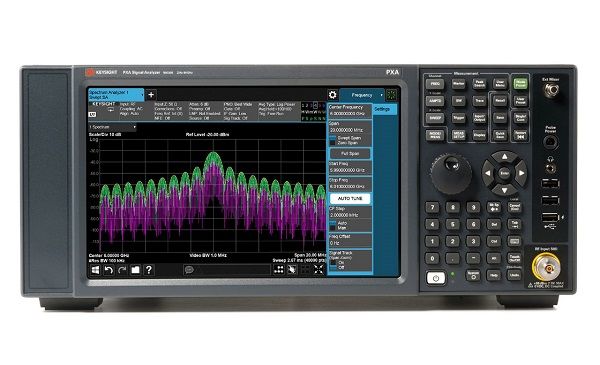The width and height of the screenshot is (600, 365).
Task: Click the Mode Preset green hardware key
Action: tap(520, 83)
